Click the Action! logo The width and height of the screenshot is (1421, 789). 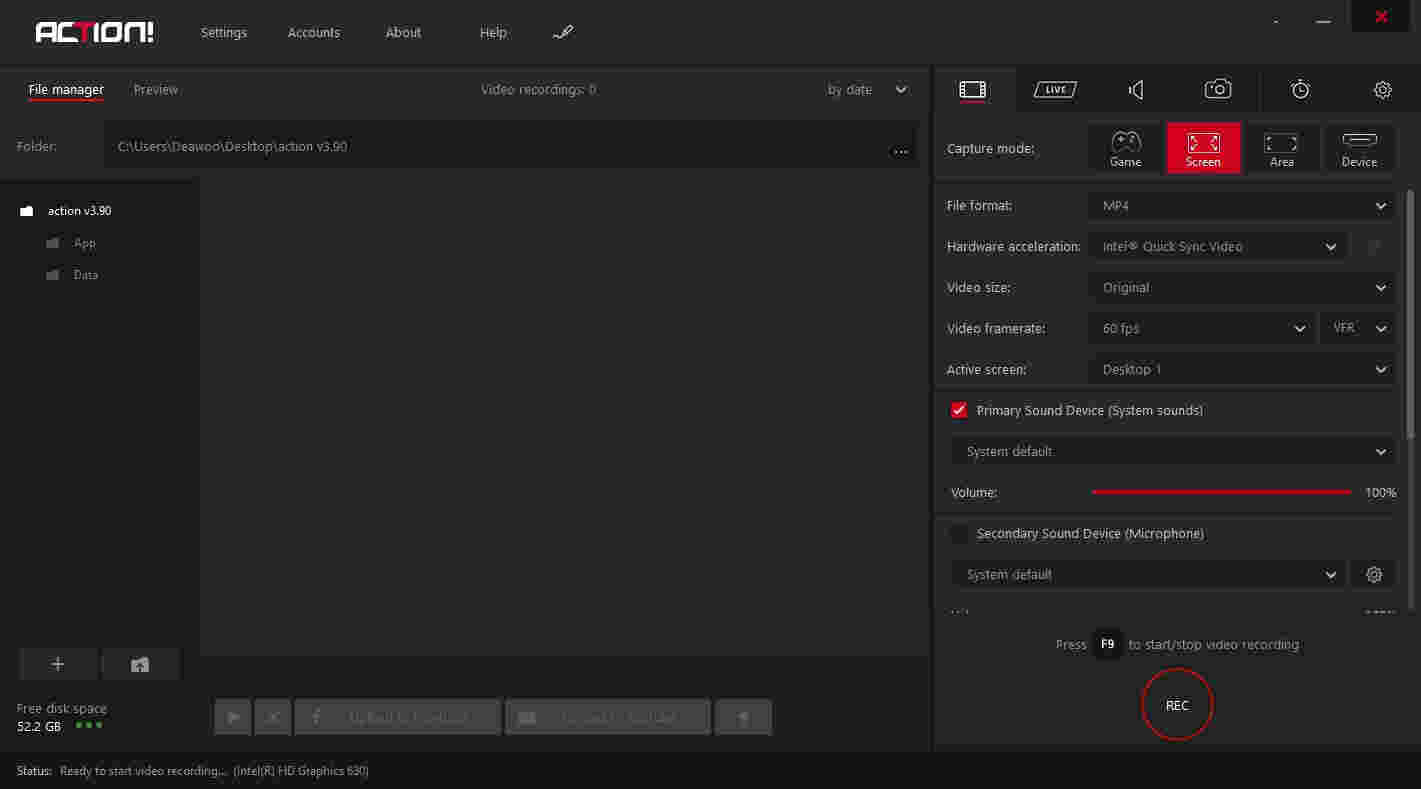[x=95, y=32]
